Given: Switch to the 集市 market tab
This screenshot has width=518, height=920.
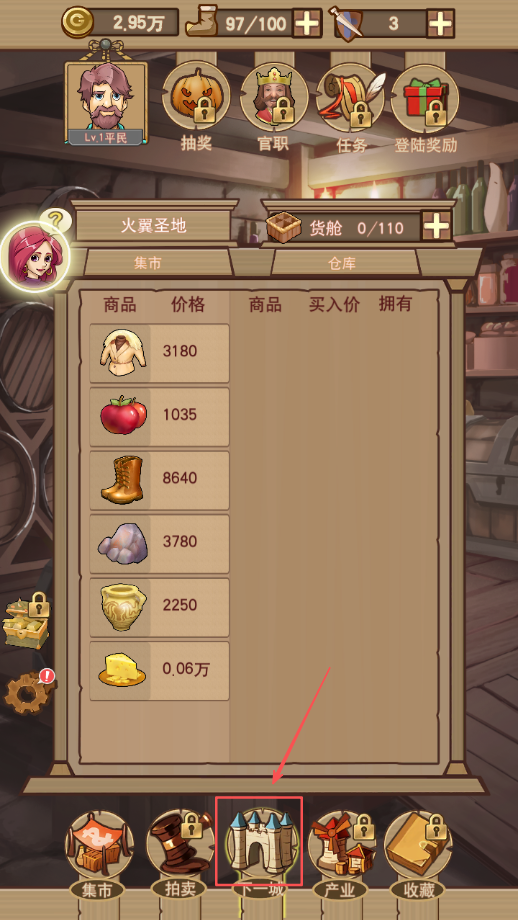Looking at the screenshot, I should click(148, 263).
